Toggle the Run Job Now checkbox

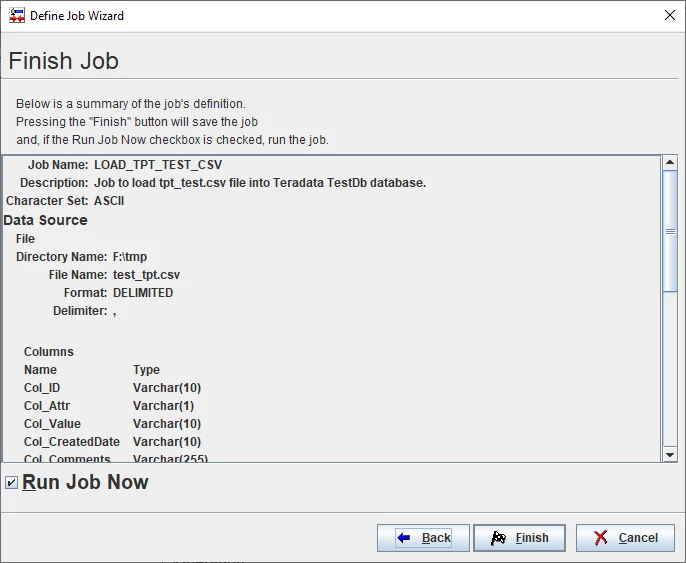click(x=11, y=483)
